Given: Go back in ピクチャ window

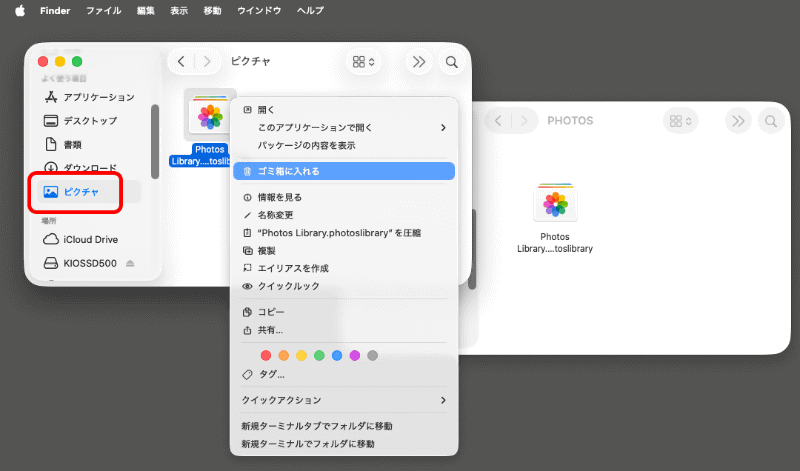Looking at the screenshot, I should (x=181, y=62).
